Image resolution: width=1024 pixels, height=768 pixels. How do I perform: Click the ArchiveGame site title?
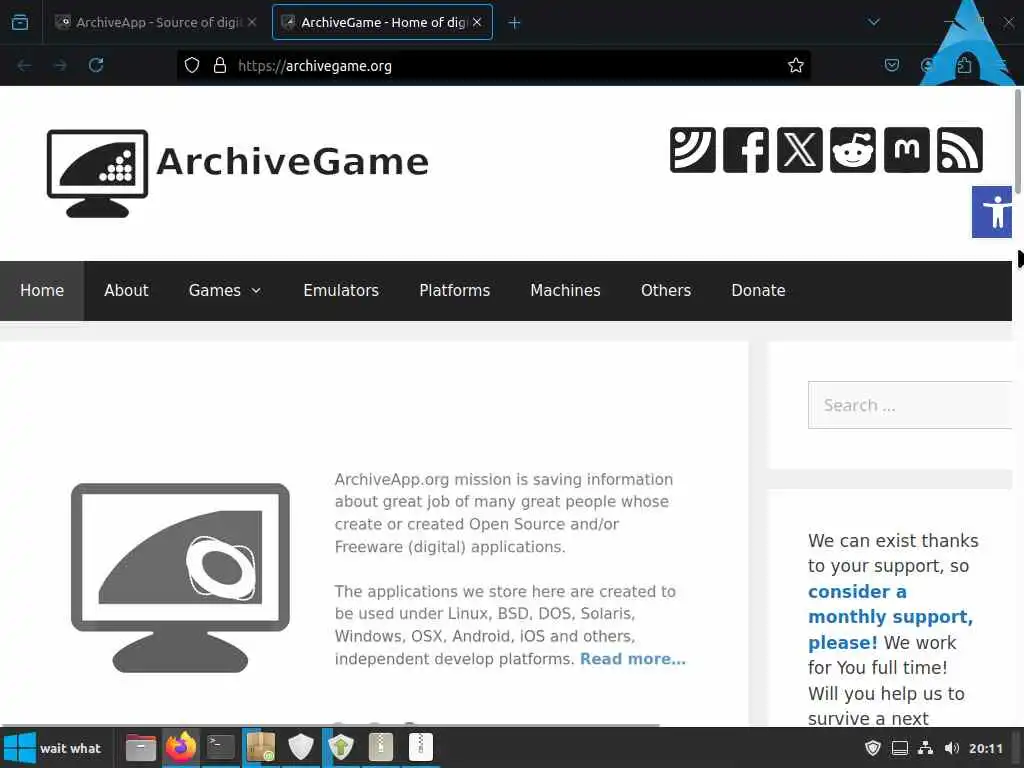click(293, 161)
